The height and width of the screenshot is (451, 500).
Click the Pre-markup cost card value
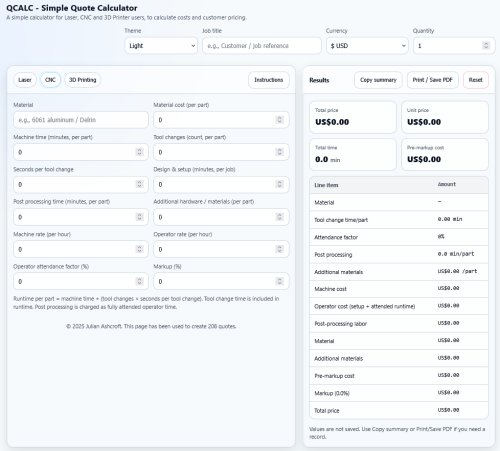(x=424, y=159)
